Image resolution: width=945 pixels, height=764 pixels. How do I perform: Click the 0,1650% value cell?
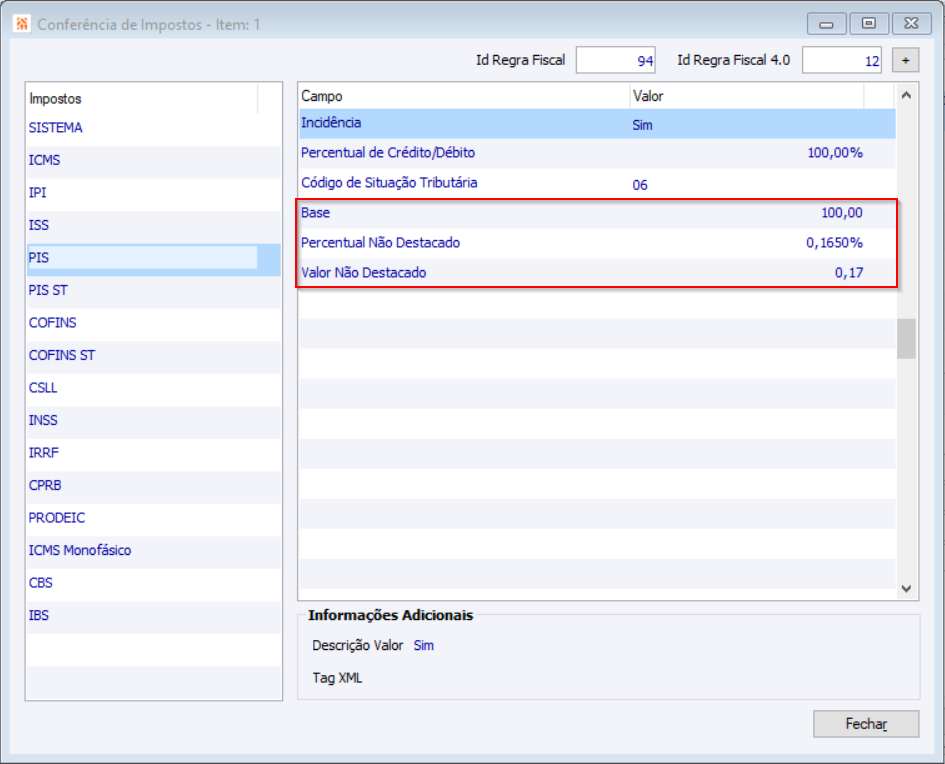[x=834, y=243]
